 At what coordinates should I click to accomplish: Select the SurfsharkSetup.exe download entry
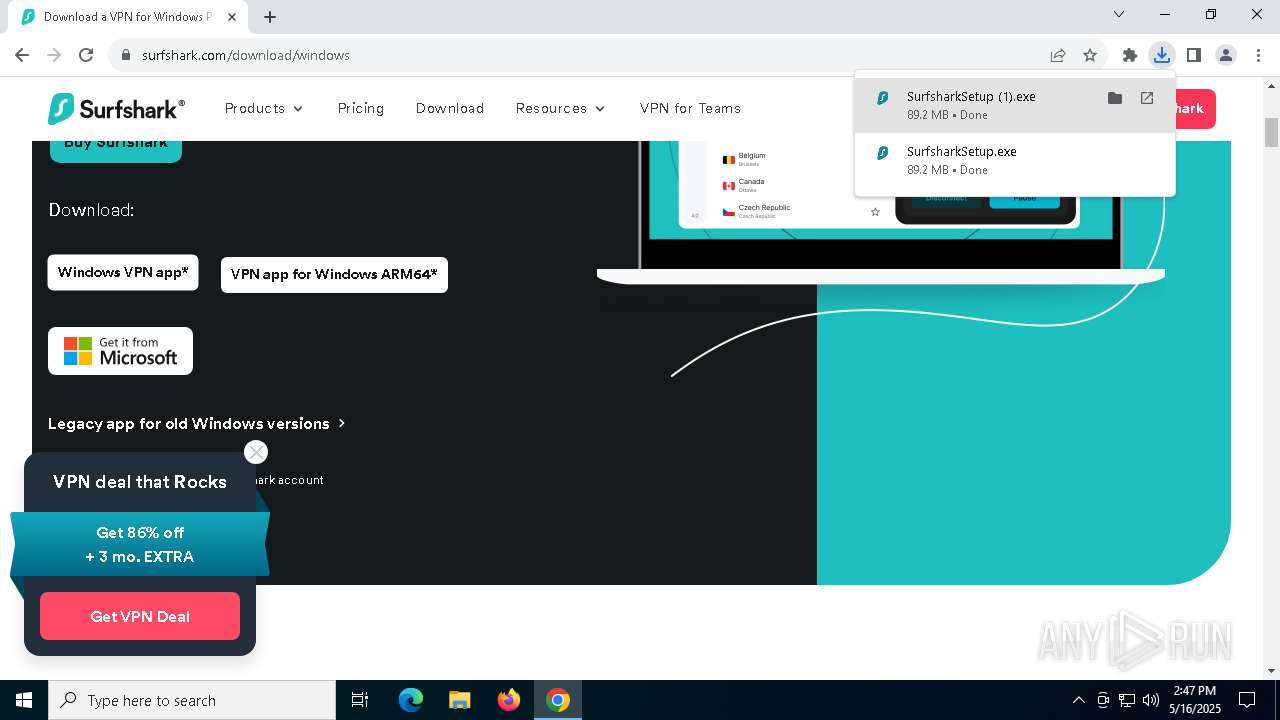(1015, 160)
